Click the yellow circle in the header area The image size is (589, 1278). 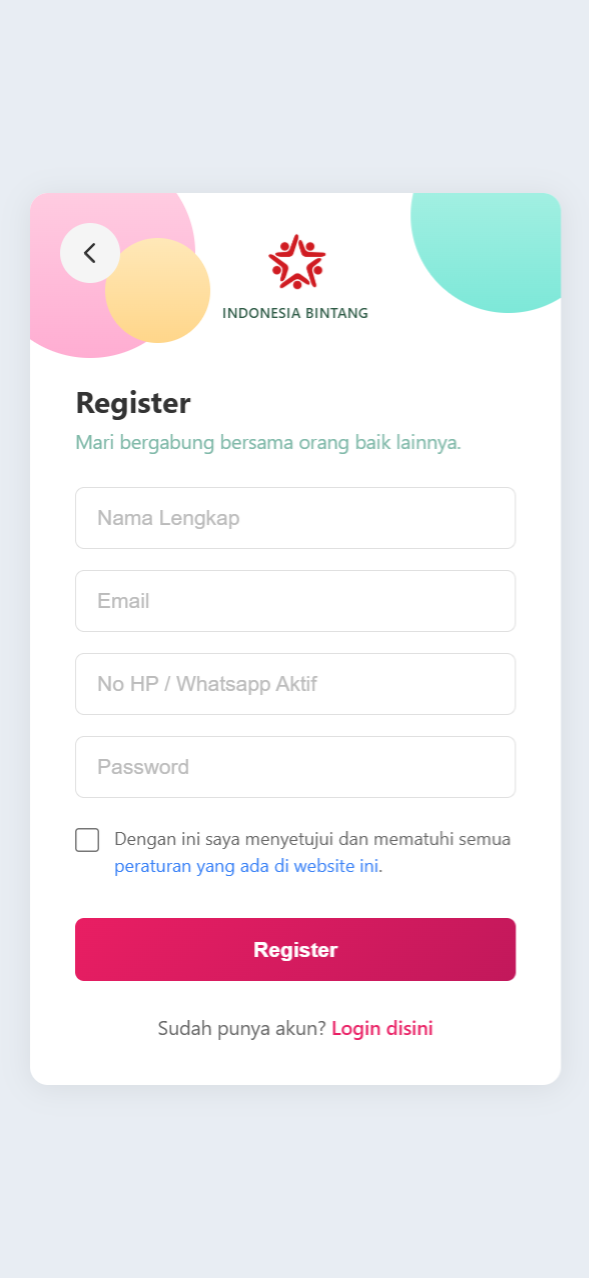(160, 290)
